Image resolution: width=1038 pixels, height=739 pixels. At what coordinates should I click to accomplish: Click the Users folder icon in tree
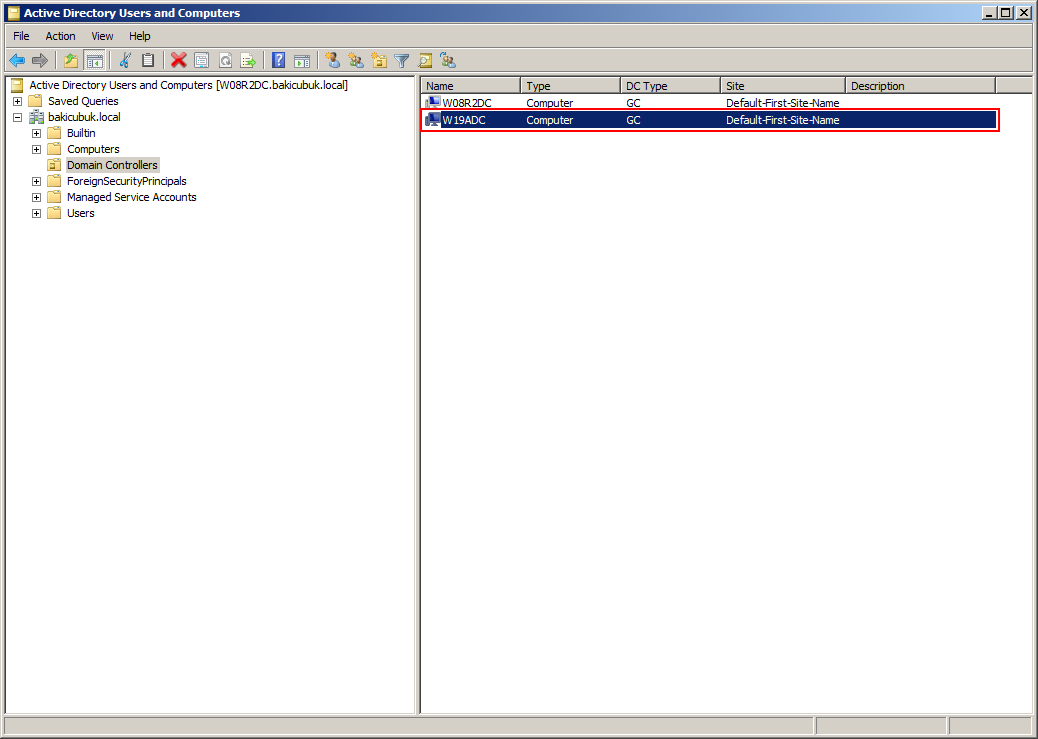[54, 213]
